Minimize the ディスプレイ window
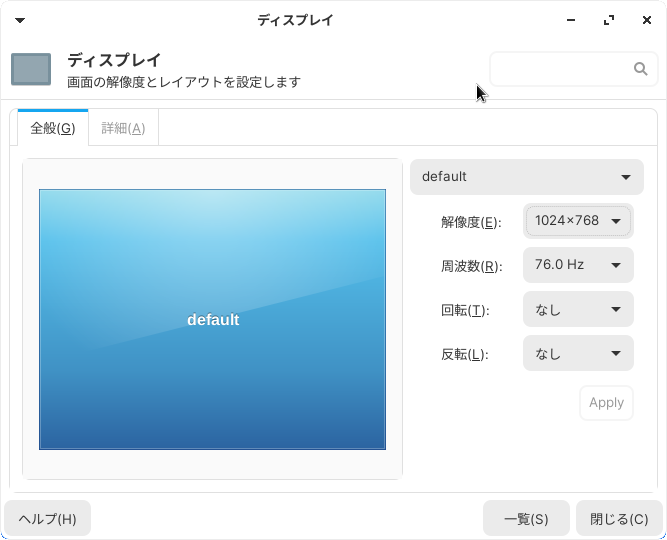Screen dimensions: 667x540 pyautogui.click(x=571, y=20)
